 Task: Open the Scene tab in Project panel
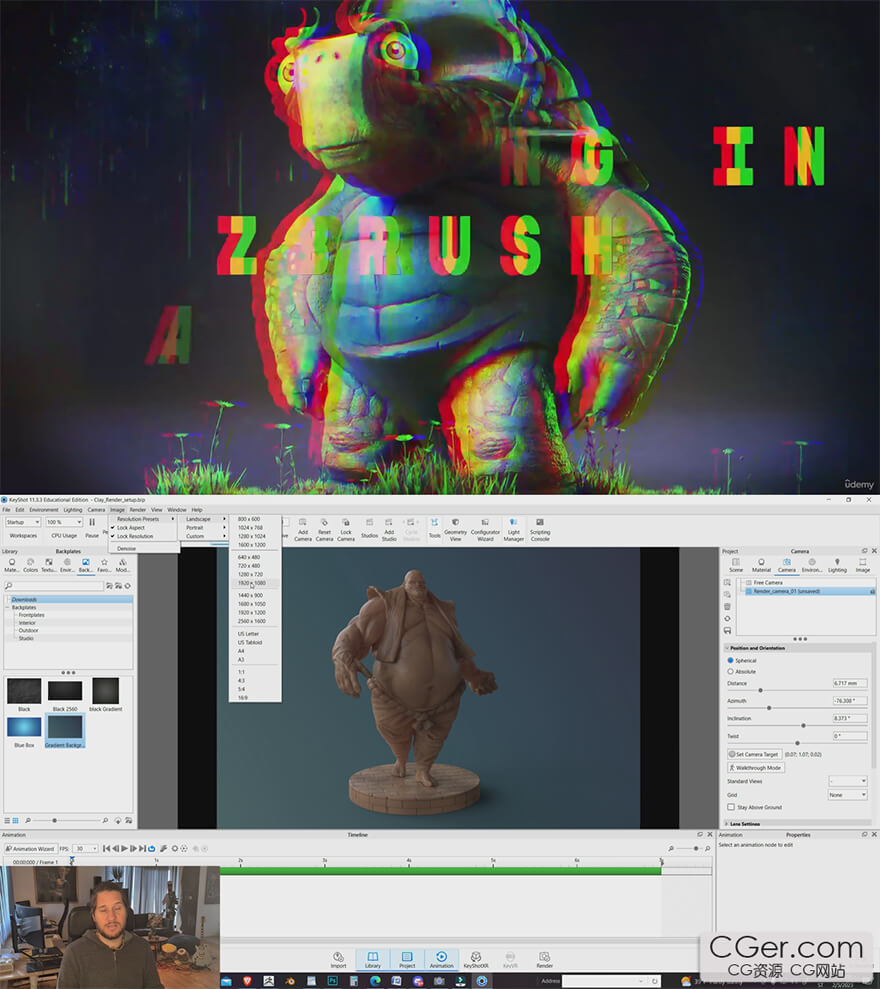pos(736,565)
